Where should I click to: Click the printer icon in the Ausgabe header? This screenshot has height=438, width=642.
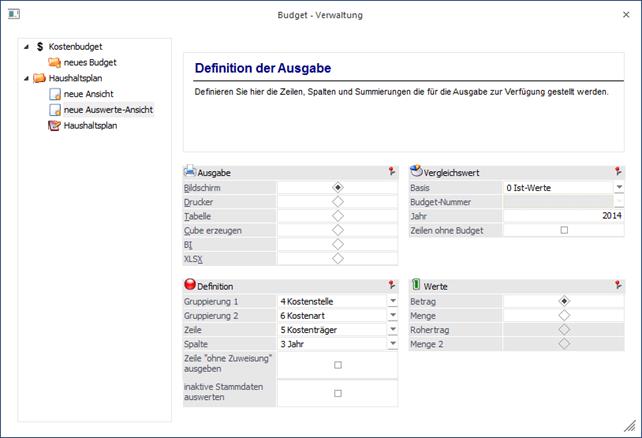pyautogui.click(x=190, y=172)
